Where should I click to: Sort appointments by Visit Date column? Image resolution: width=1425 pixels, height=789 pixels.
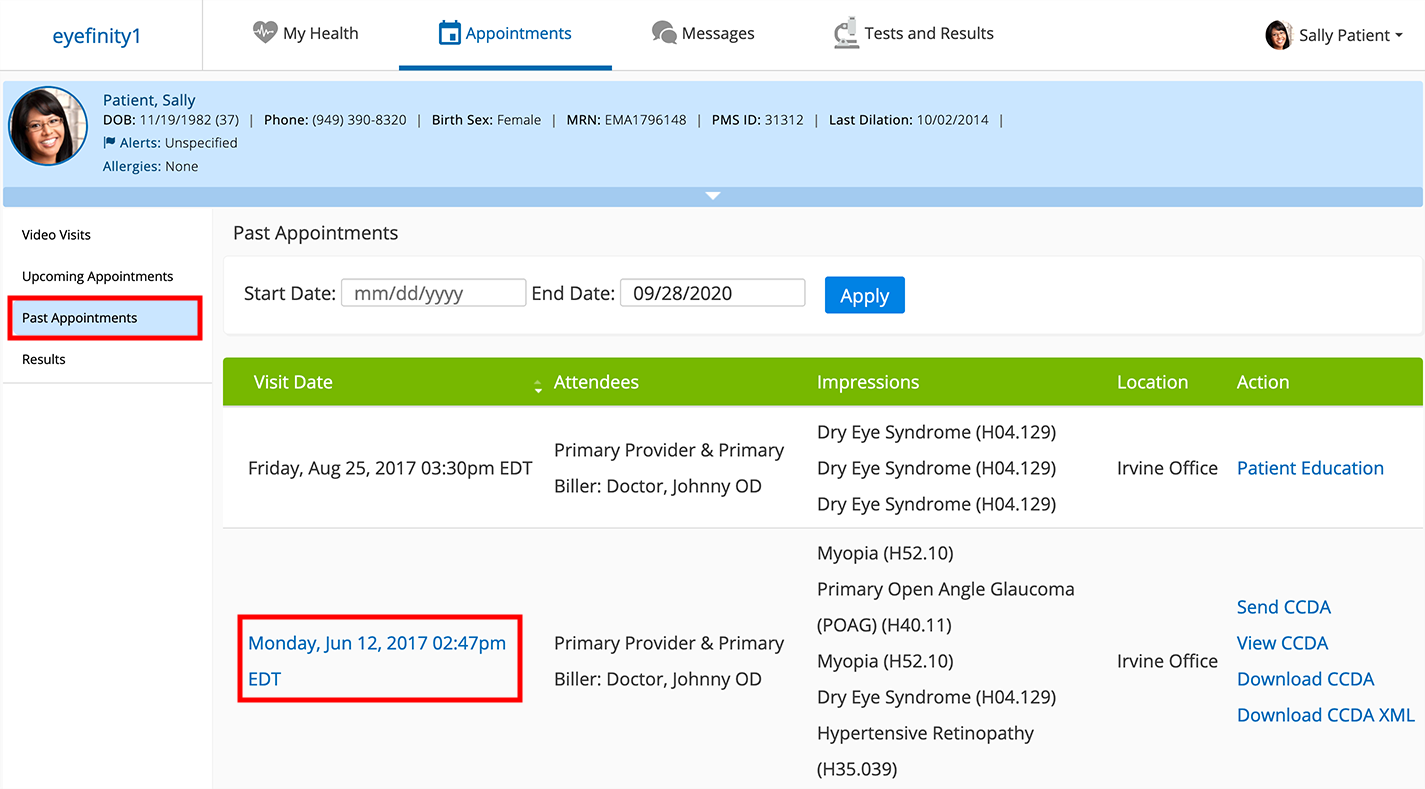click(x=538, y=384)
